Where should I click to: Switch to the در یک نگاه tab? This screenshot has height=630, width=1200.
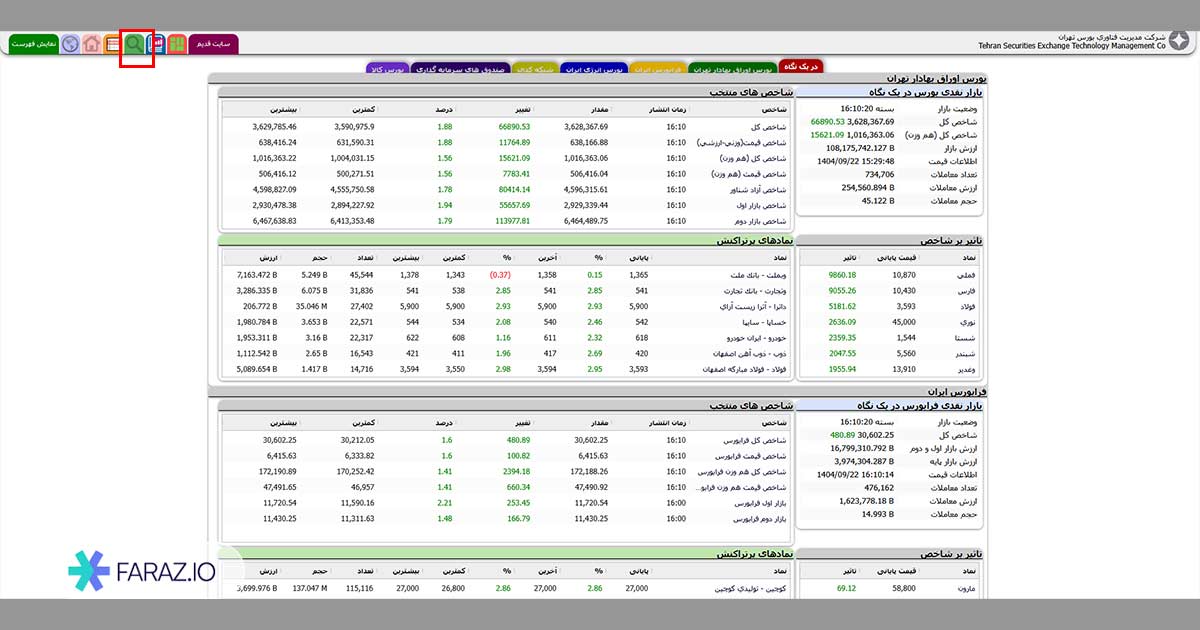tap(800, 68)
